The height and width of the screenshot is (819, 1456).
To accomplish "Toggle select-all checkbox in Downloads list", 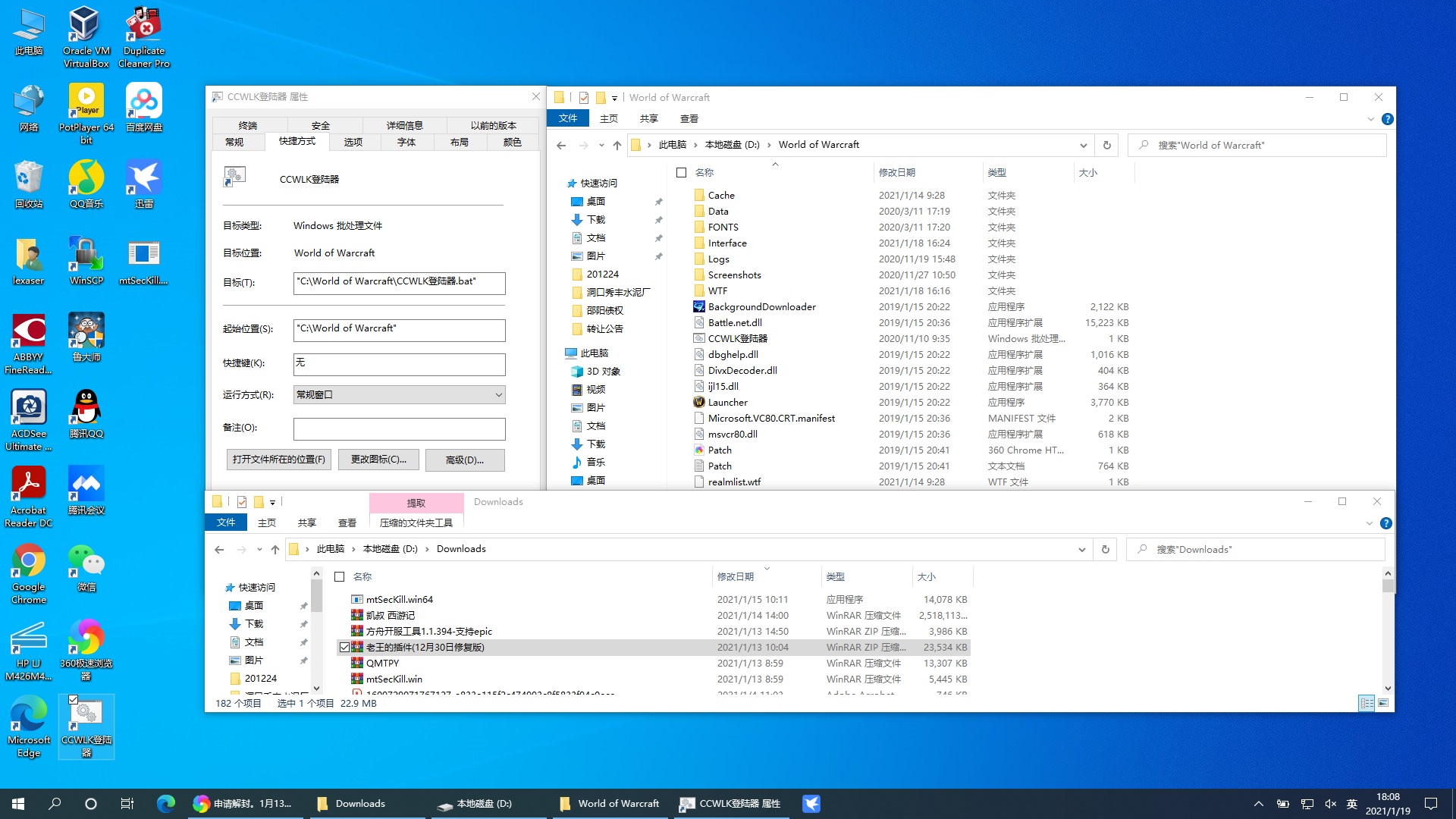I will pyautogui.click(x=339, y=576).
